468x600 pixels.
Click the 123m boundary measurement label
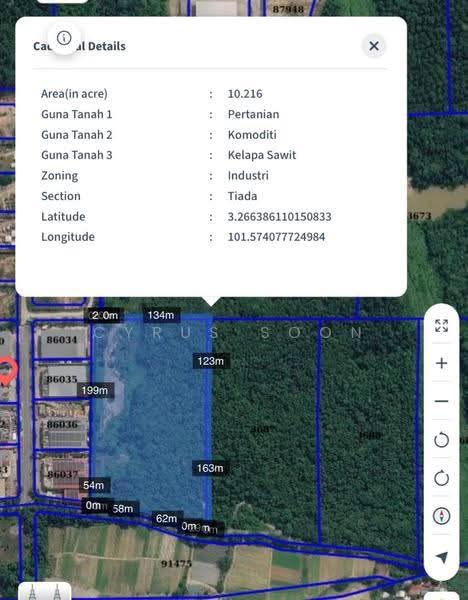pos(210,361)
